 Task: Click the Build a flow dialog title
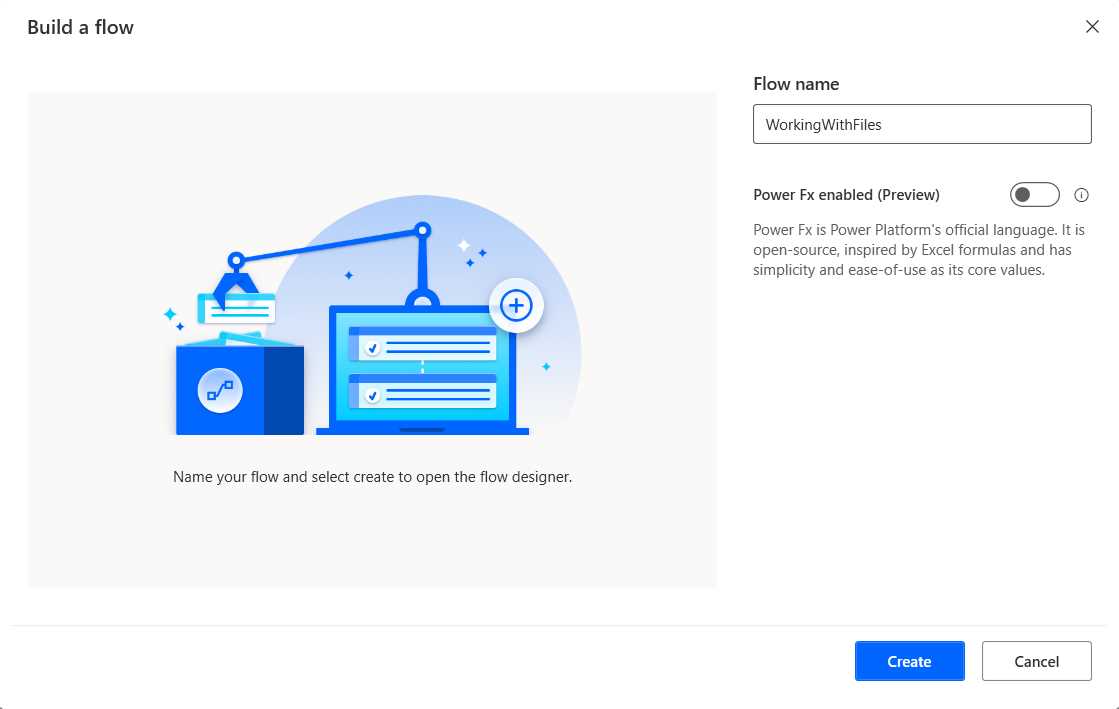tap(80, 27)
